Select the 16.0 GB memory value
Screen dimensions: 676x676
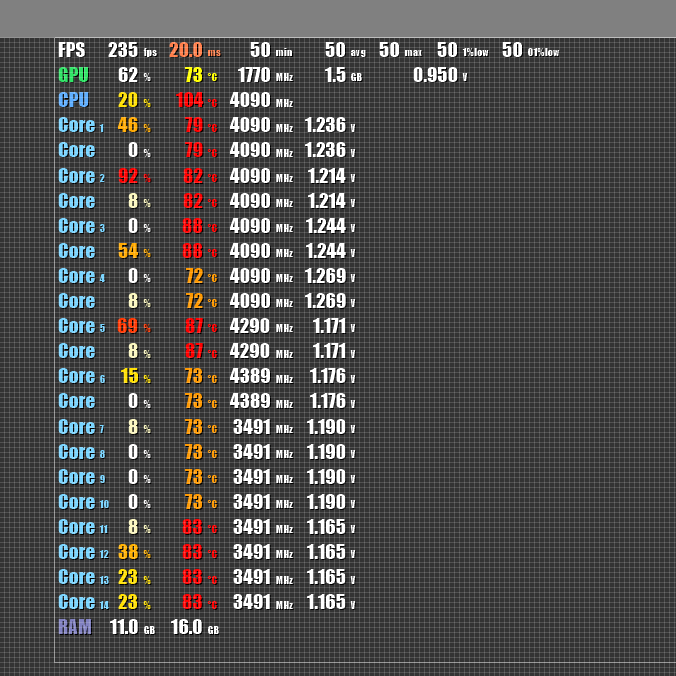click(x=186, y=627)
